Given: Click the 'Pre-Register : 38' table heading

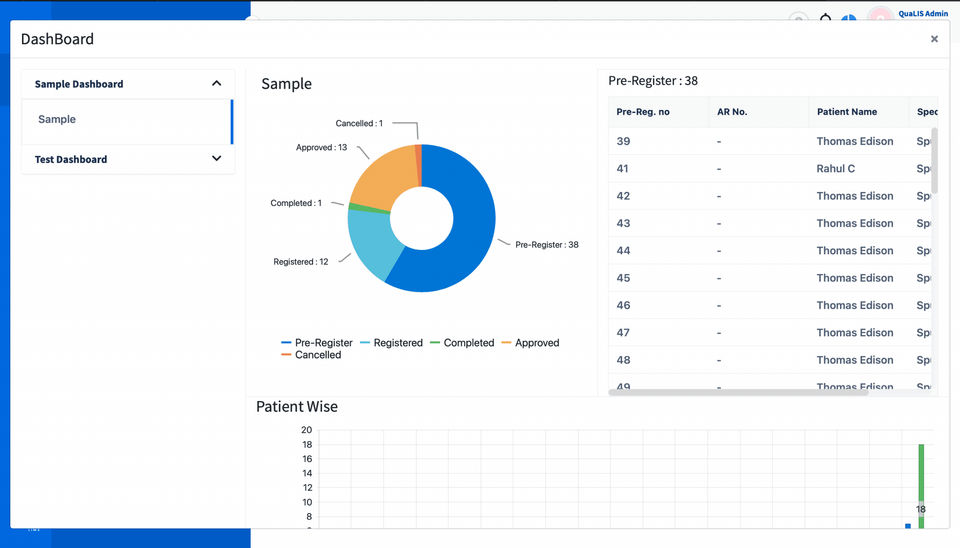Looking at the screenshot, I should (653, 81).
